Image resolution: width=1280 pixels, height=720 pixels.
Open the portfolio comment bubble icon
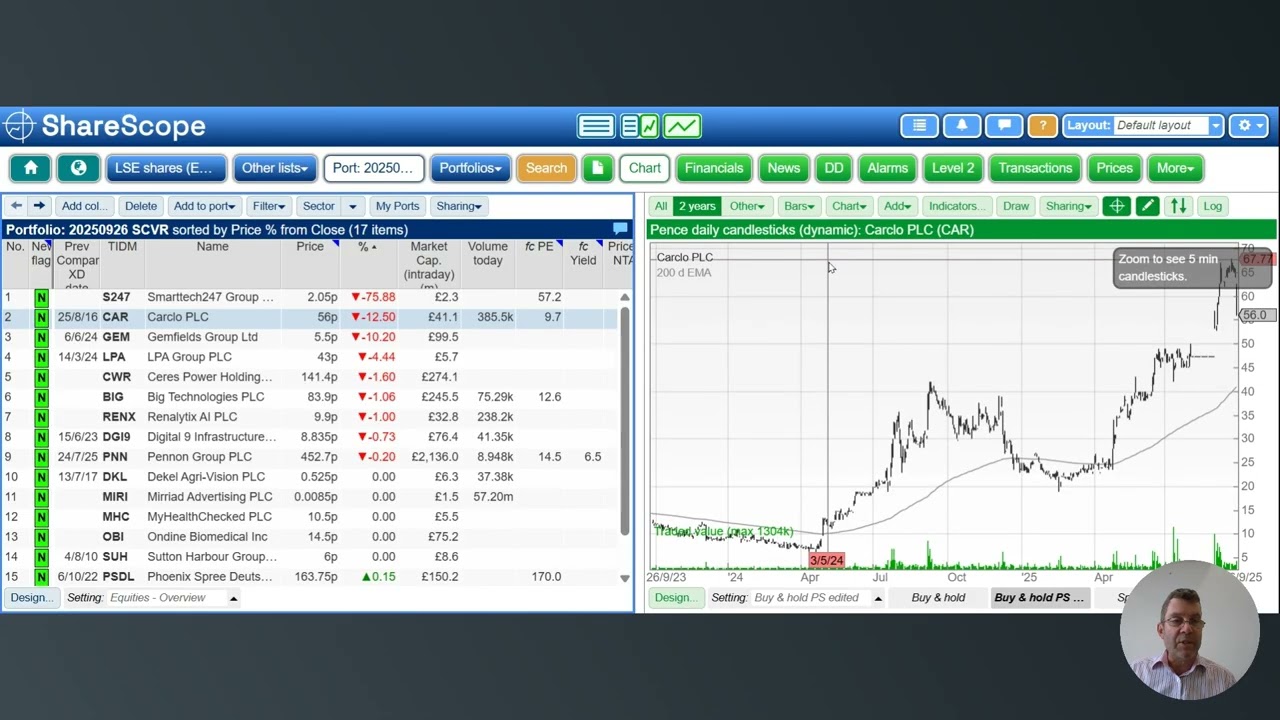[620, 229]
